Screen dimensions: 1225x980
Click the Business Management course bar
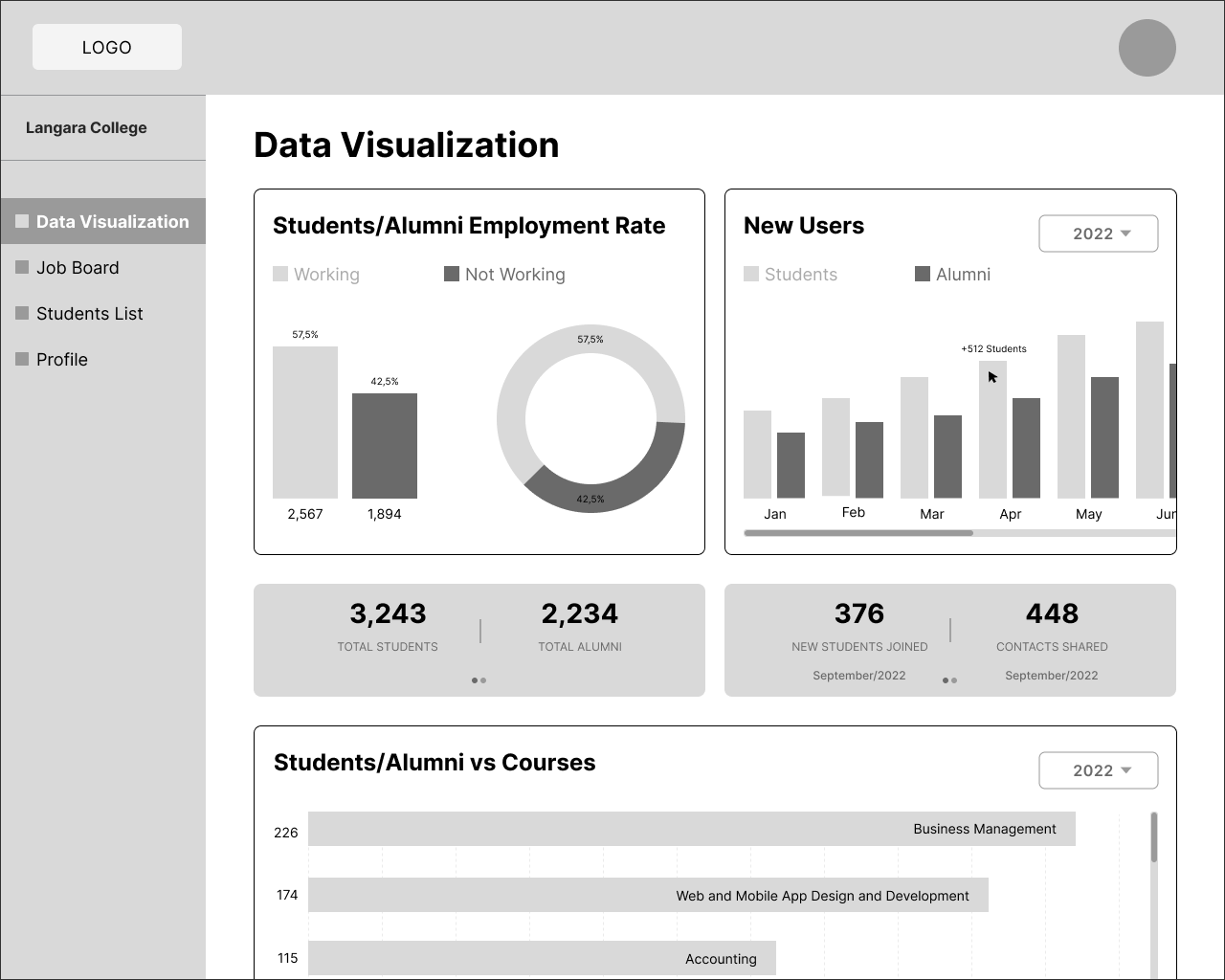click(692, 829)
